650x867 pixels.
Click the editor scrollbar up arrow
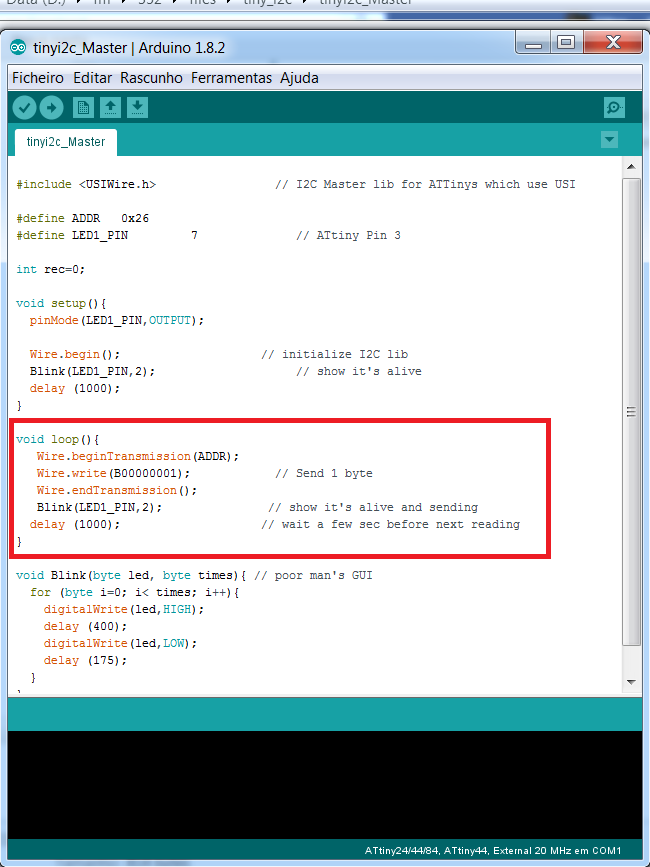coord(631,166)
